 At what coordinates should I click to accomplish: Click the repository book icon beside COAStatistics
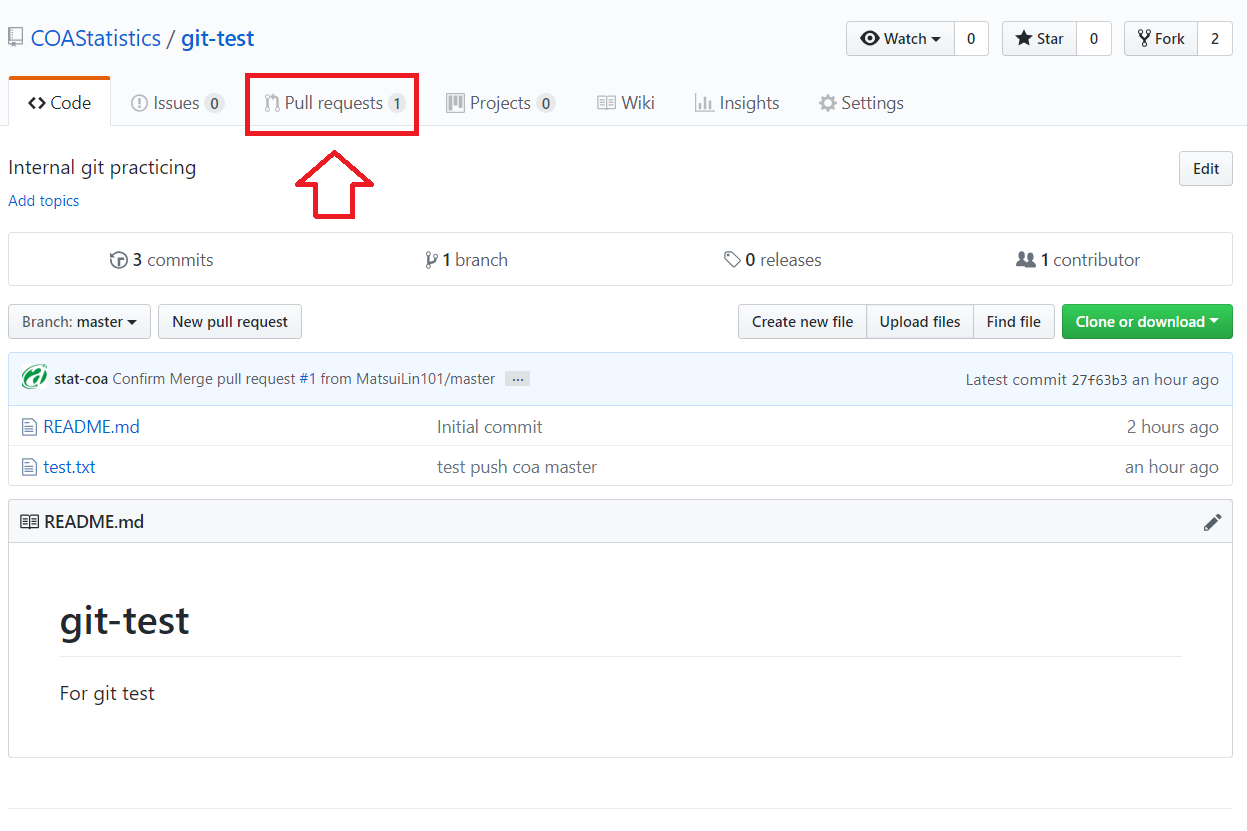pyautogui.click(x=15, y=38)
